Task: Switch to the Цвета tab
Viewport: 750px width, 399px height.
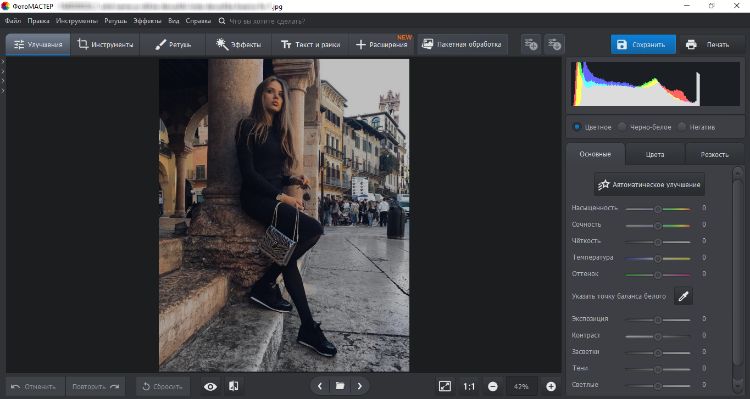Action: pyautogui.click(x=654, y=155)
